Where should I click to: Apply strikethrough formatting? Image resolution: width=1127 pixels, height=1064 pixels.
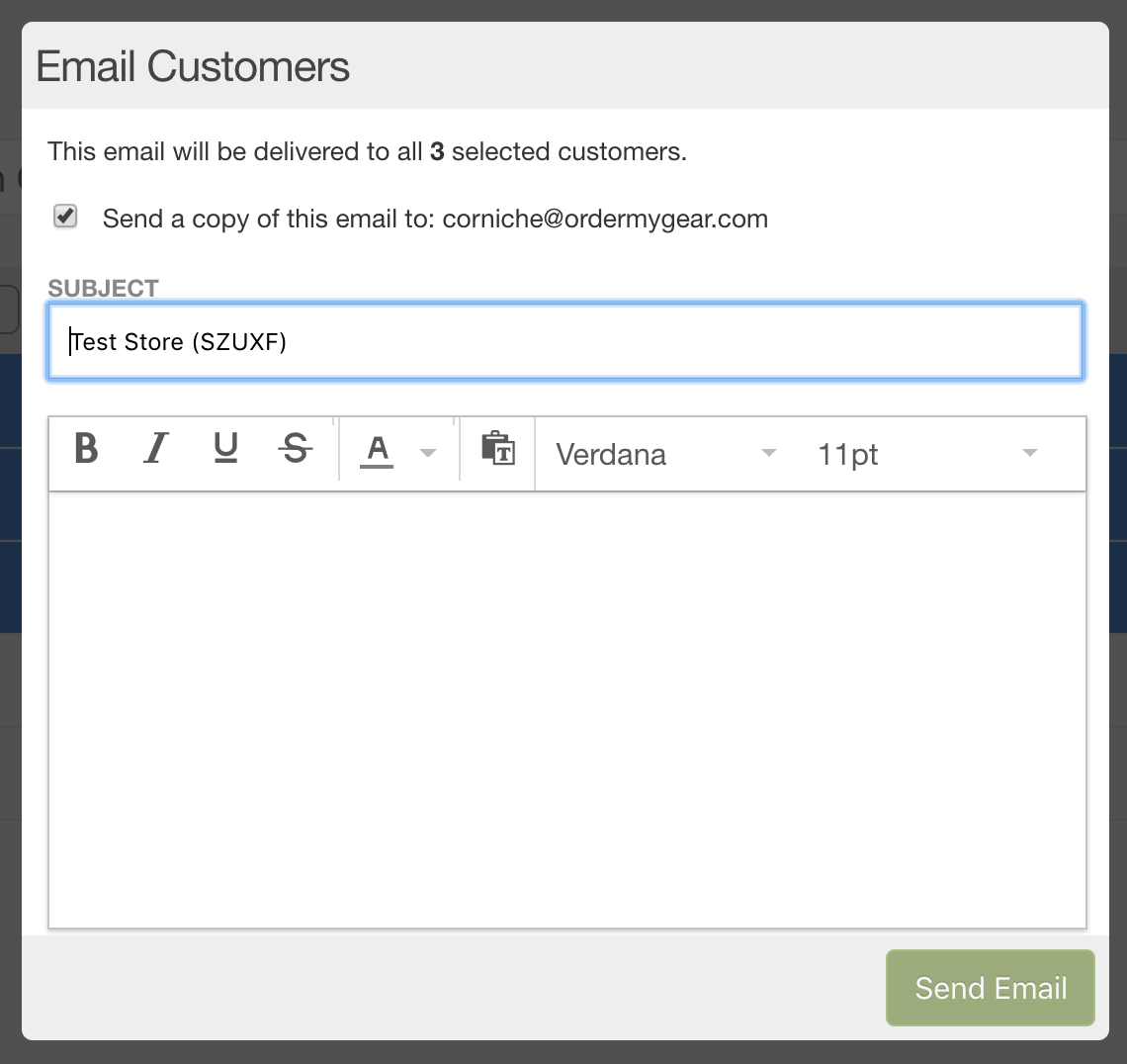pos(296,449)
